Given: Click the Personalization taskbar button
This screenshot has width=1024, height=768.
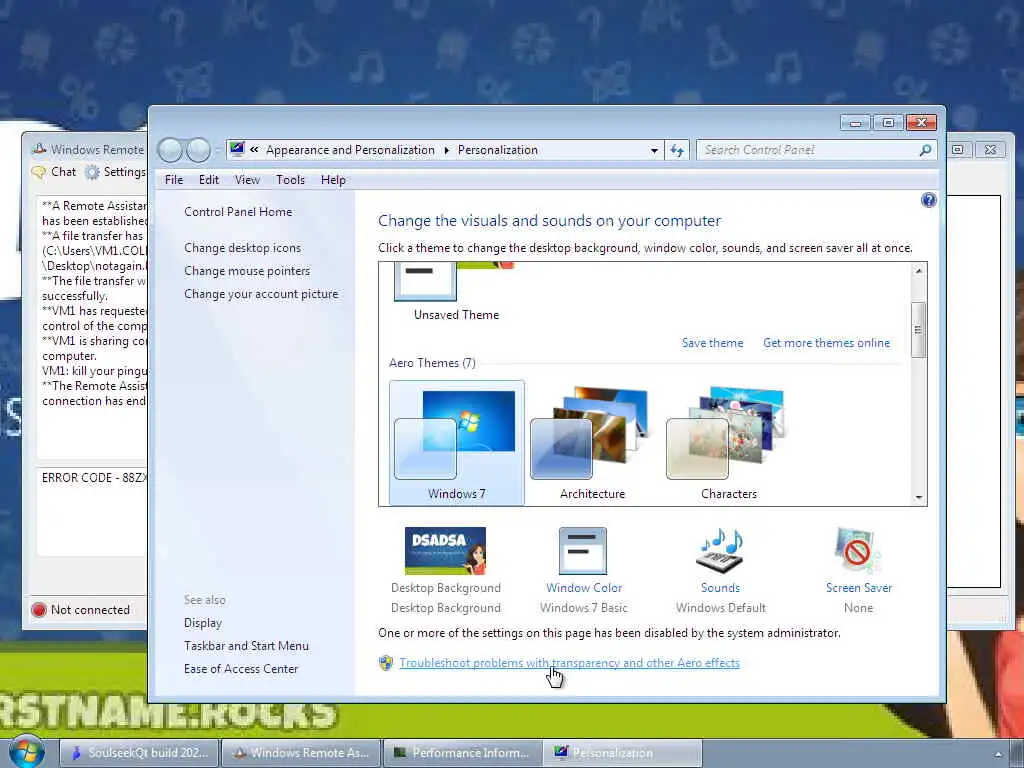Looking at the screenshot, I should click(622, 753).
